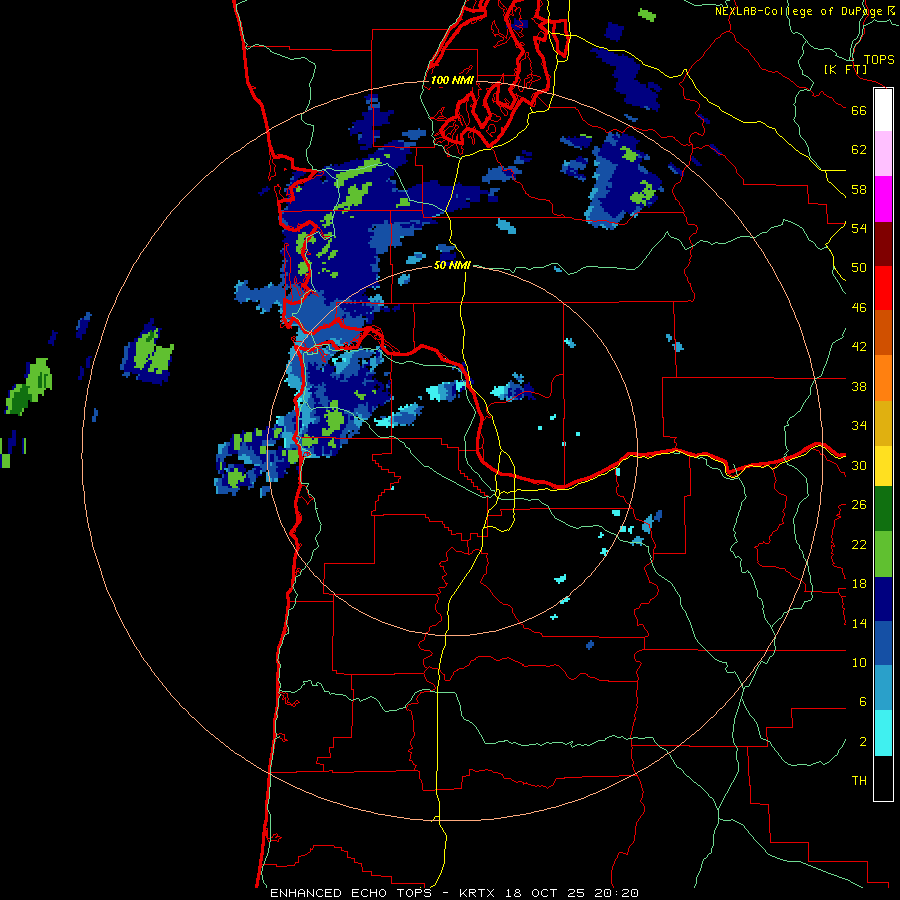Click the "[K FT]" units label
900x900 pixels.
click(x=845, y=69)
